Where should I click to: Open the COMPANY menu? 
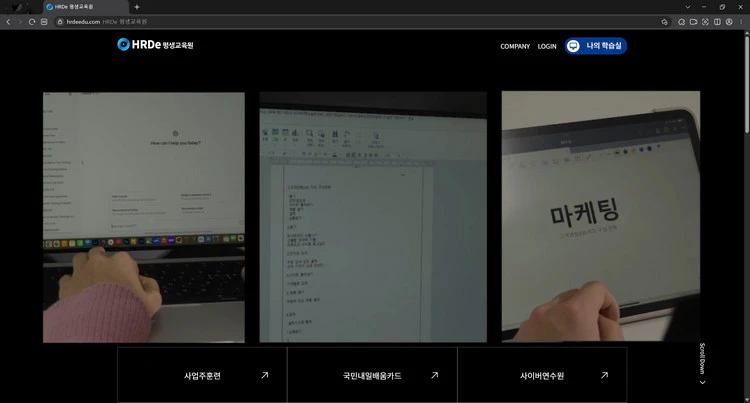515,46
